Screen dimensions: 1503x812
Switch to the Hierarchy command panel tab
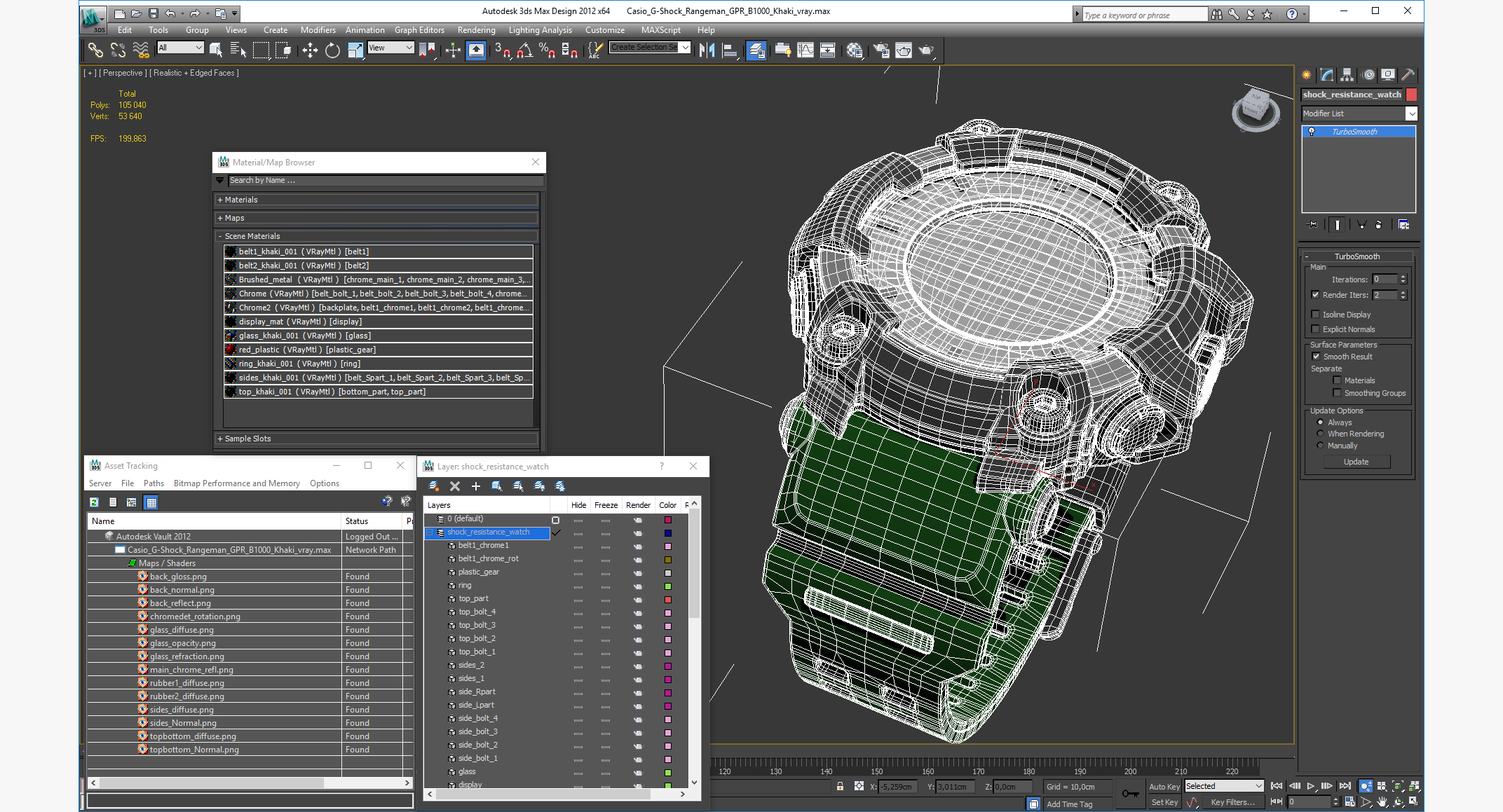coord(1347,75)
